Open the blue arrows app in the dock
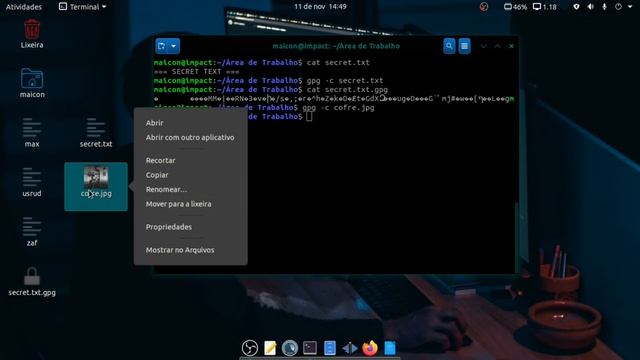Image resolution: width=640 pixels, height=360 pixels. click(350, 348)
